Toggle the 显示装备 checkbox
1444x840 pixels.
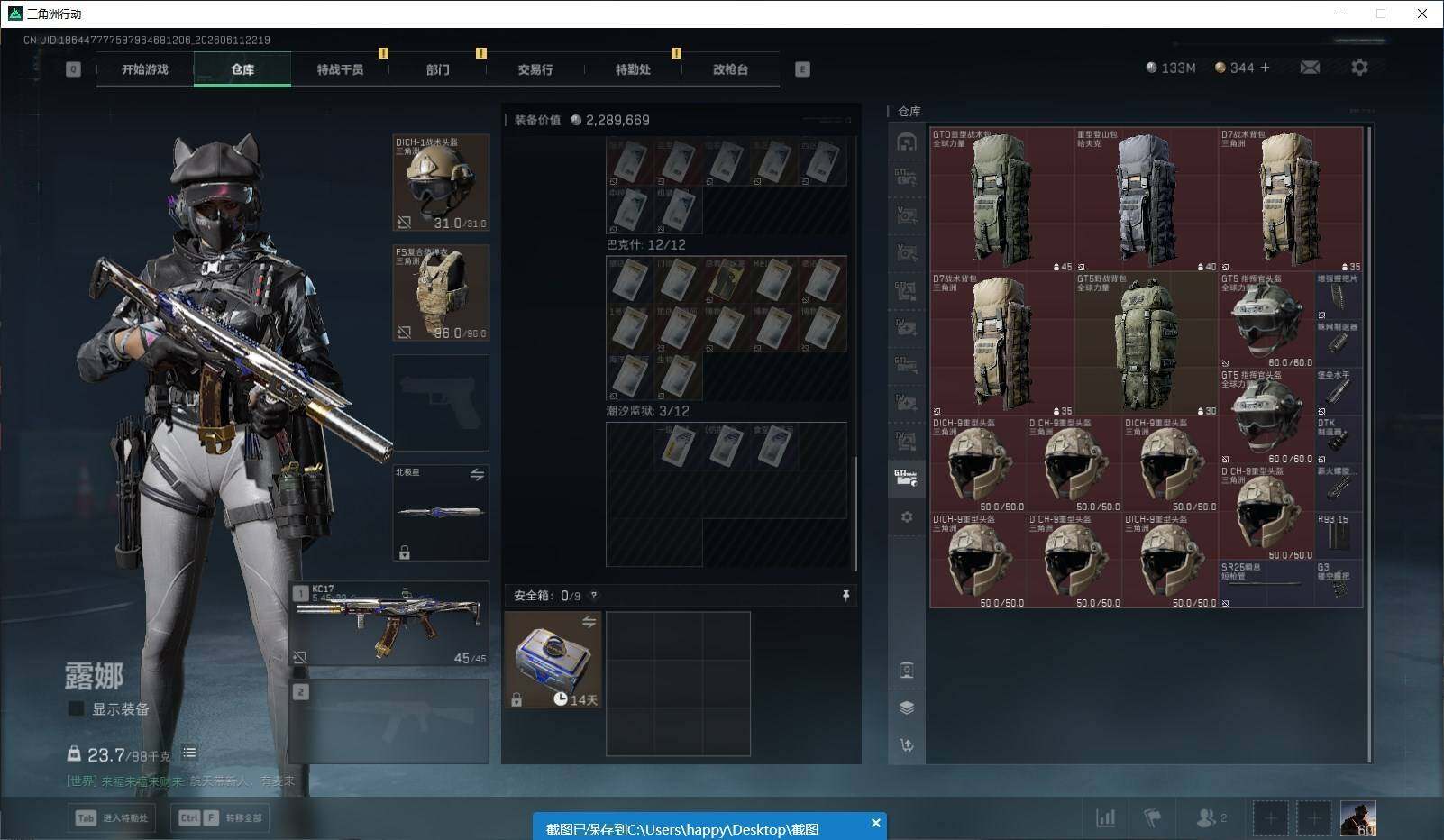pyautogui.click(x=77, y=709)
